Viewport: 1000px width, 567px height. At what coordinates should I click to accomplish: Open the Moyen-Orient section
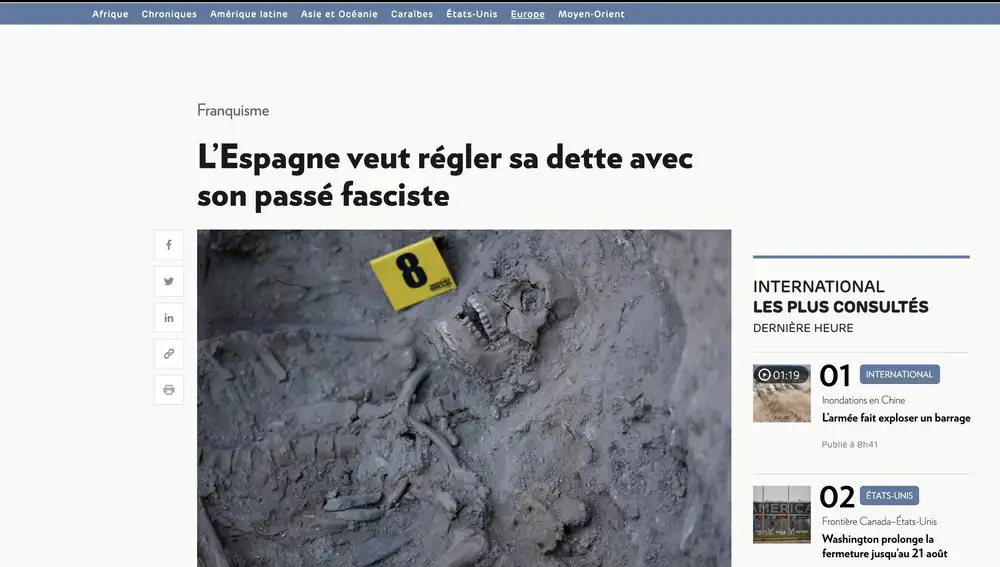click(591, 14)
